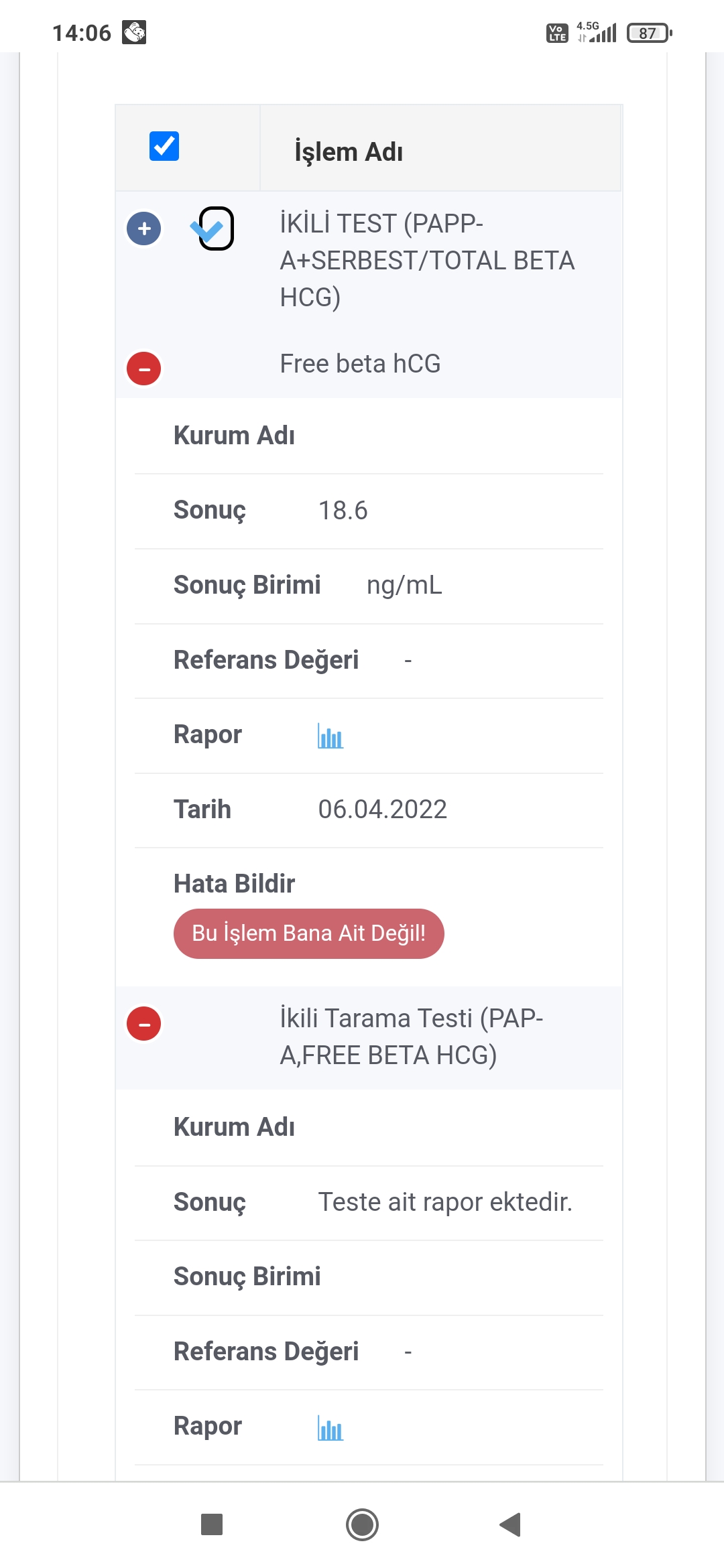Tap signal strength icon in status bar
This screenshot has width=724, height=1568.
point(602,33)
